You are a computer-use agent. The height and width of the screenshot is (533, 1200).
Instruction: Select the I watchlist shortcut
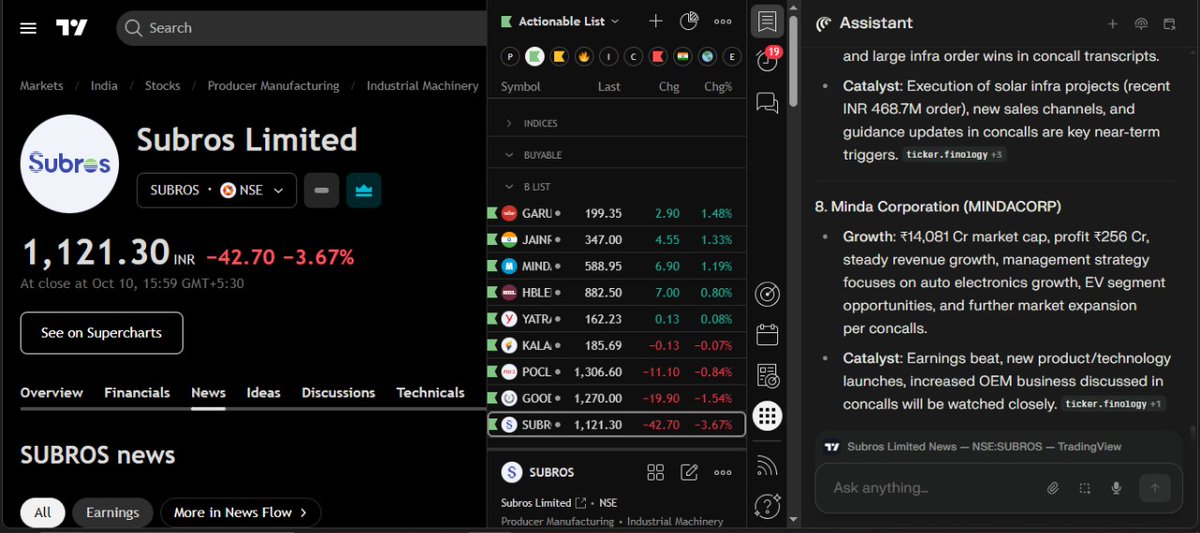[x=609, y=56]
